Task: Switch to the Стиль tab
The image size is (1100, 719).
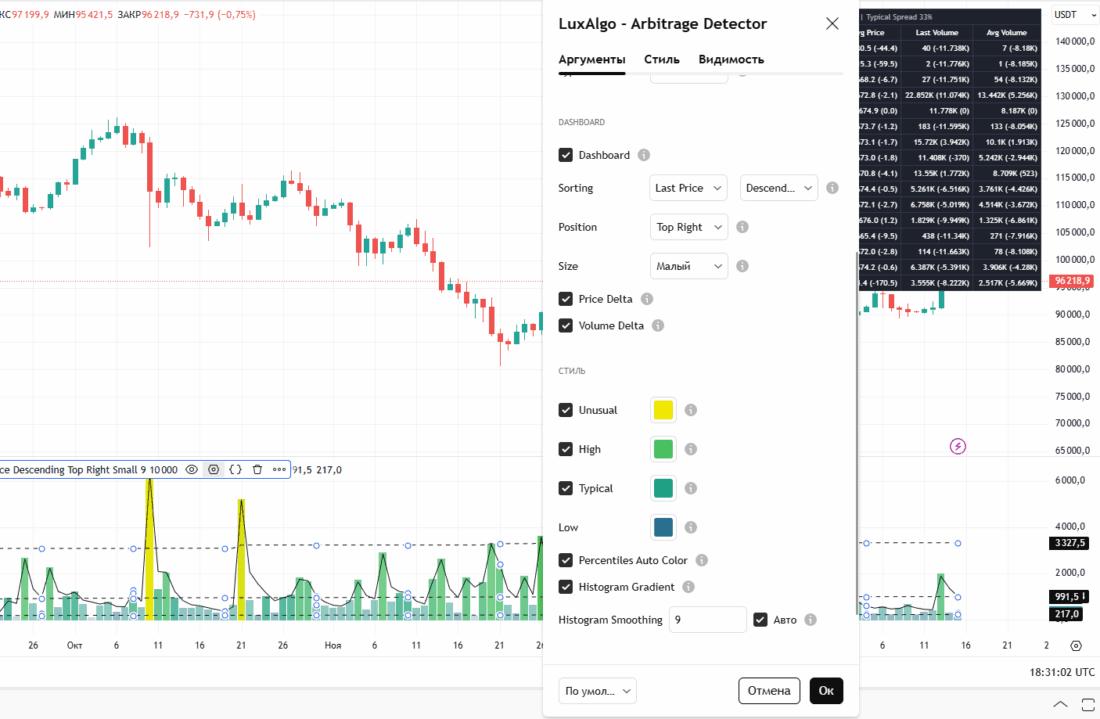Action: pyautogui.click(x=662, y=60)
